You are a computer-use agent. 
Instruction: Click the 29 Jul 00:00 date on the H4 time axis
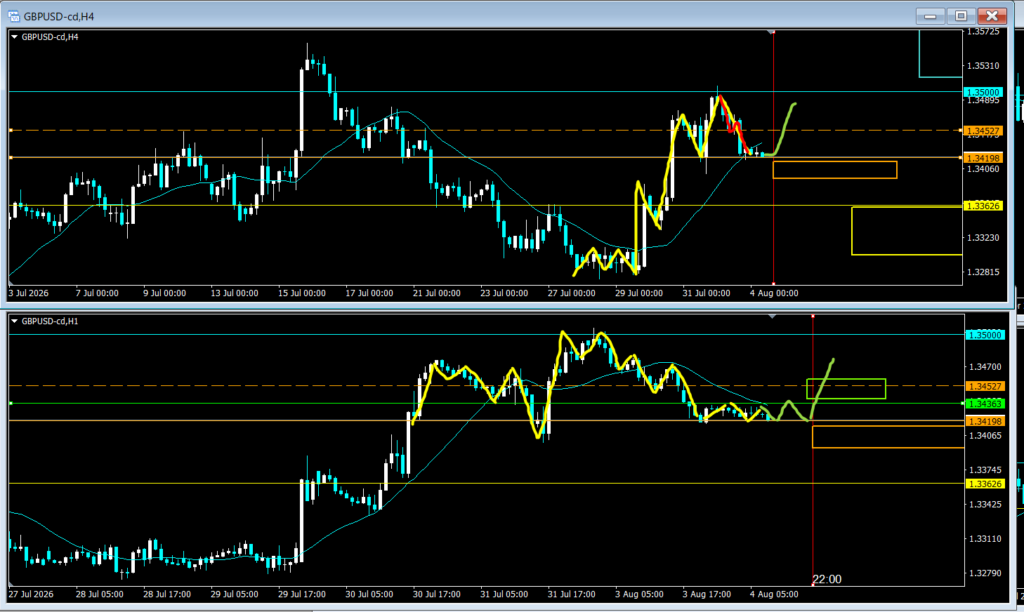[x=639, y=293]
